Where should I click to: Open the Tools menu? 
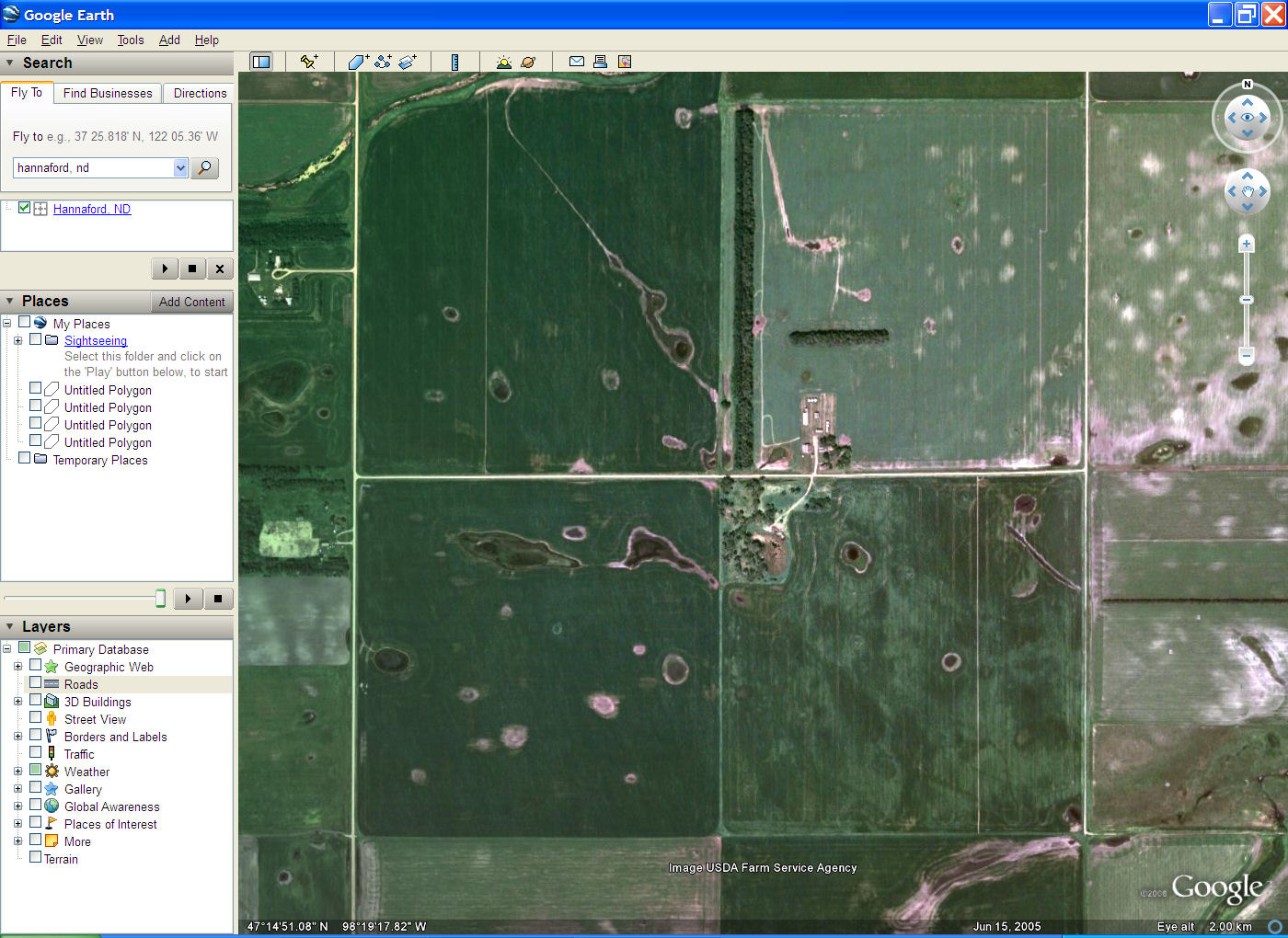(131, 40)
